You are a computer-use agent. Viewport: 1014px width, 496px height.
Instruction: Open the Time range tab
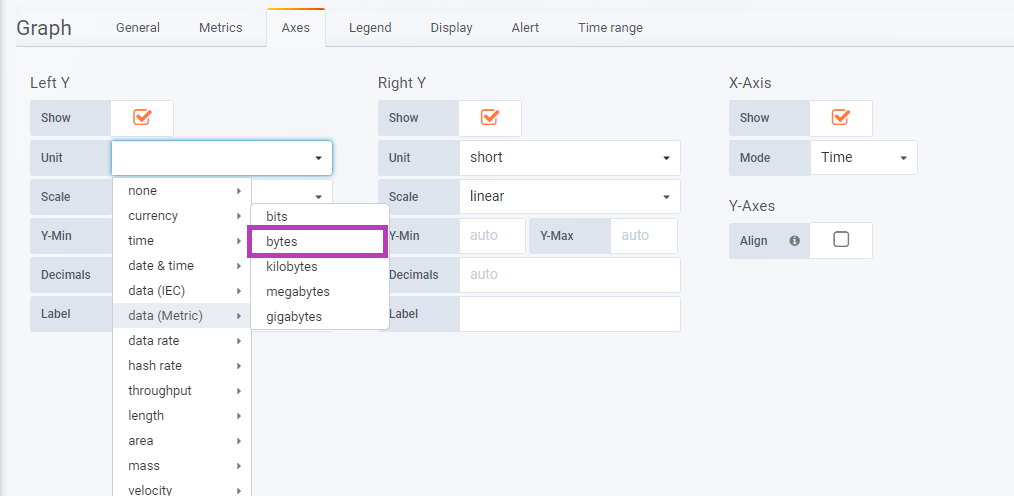tap(610, 28)
